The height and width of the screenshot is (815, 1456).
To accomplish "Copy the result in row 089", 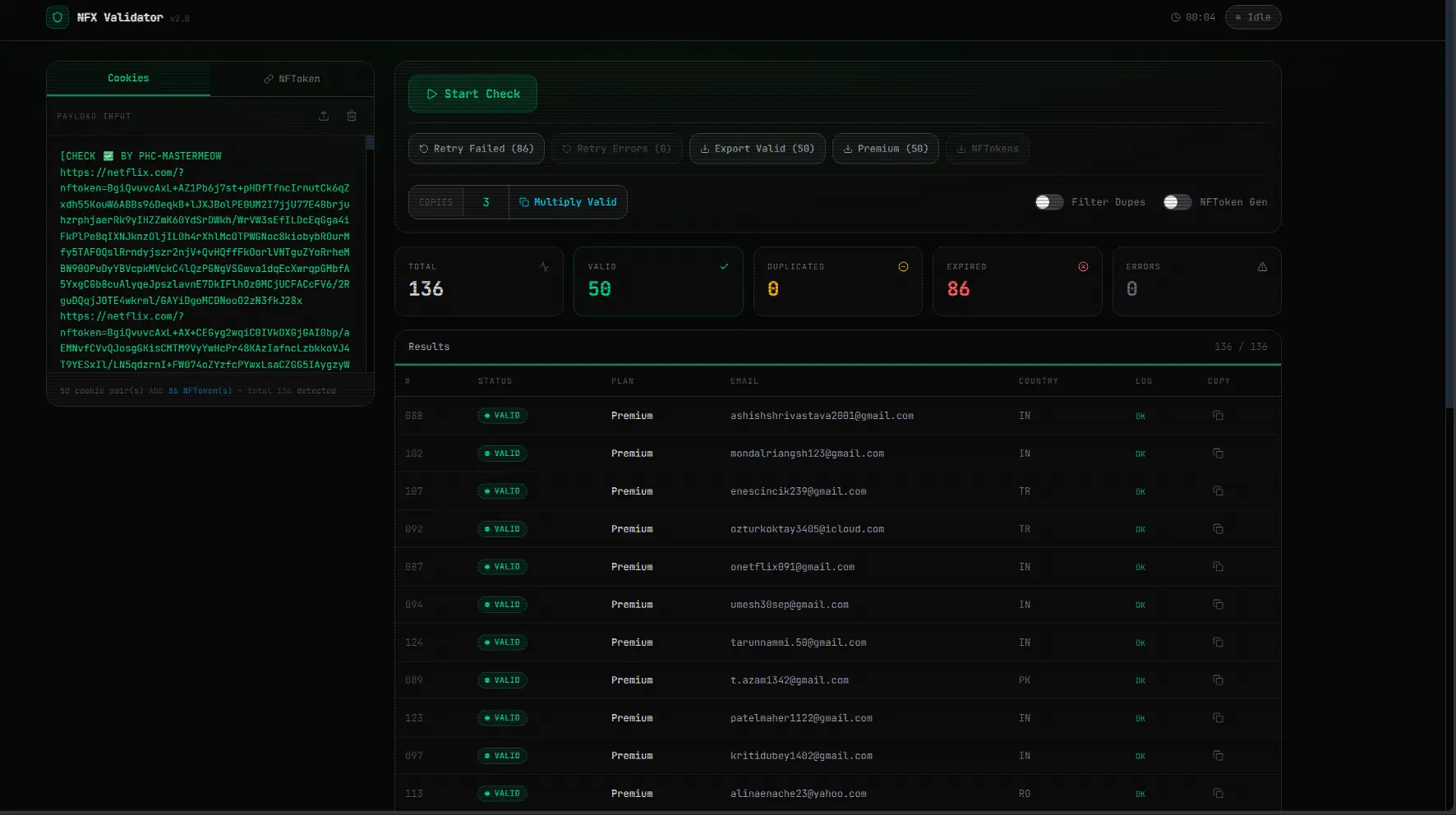I will [1218, 680].
